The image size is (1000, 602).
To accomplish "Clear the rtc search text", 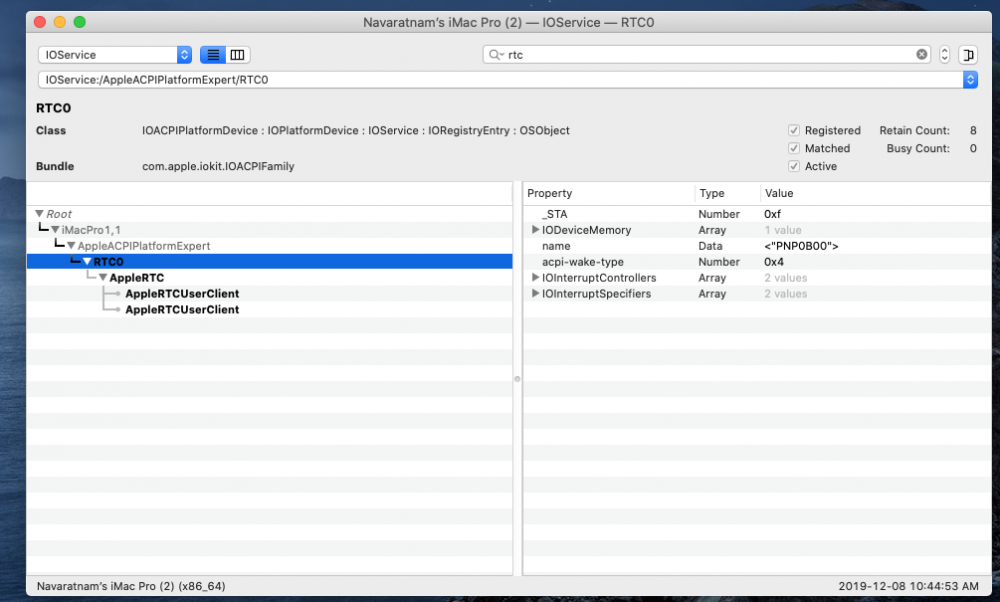I will (x=922, y=55).
